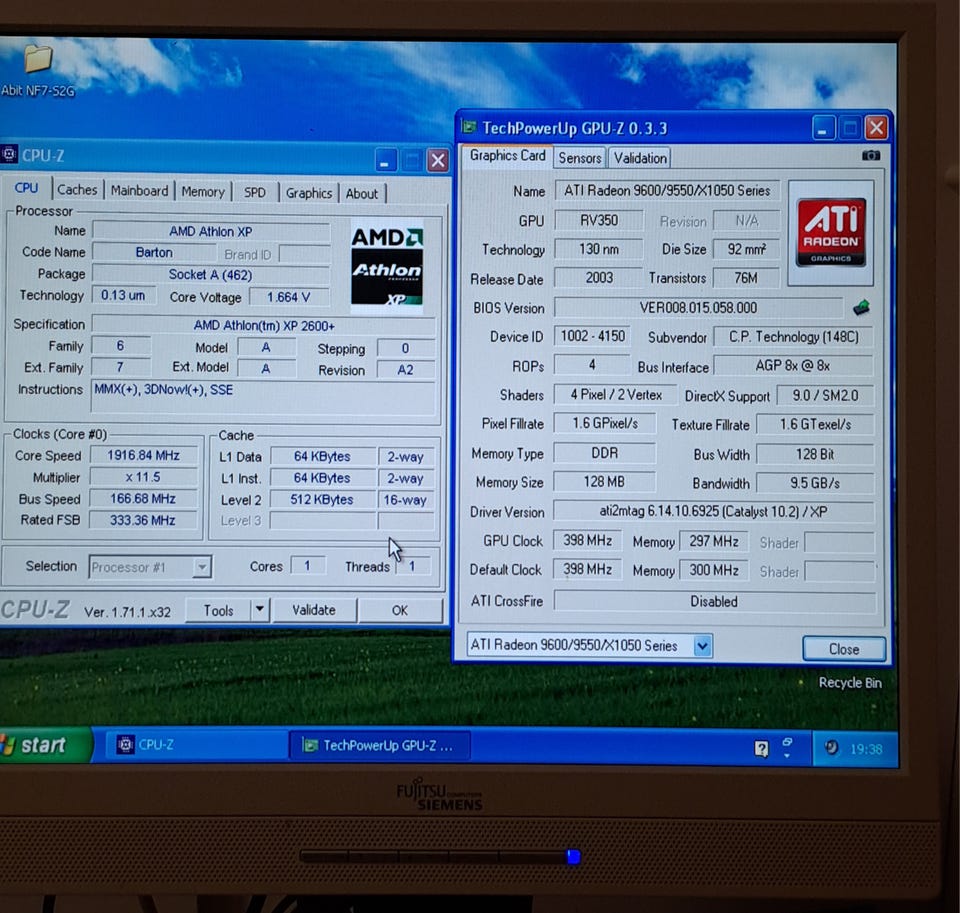Screen dimensions: 960x913
Task: Click the ATI Radeon logo in GPU-Z
Action: coord(831,233)
